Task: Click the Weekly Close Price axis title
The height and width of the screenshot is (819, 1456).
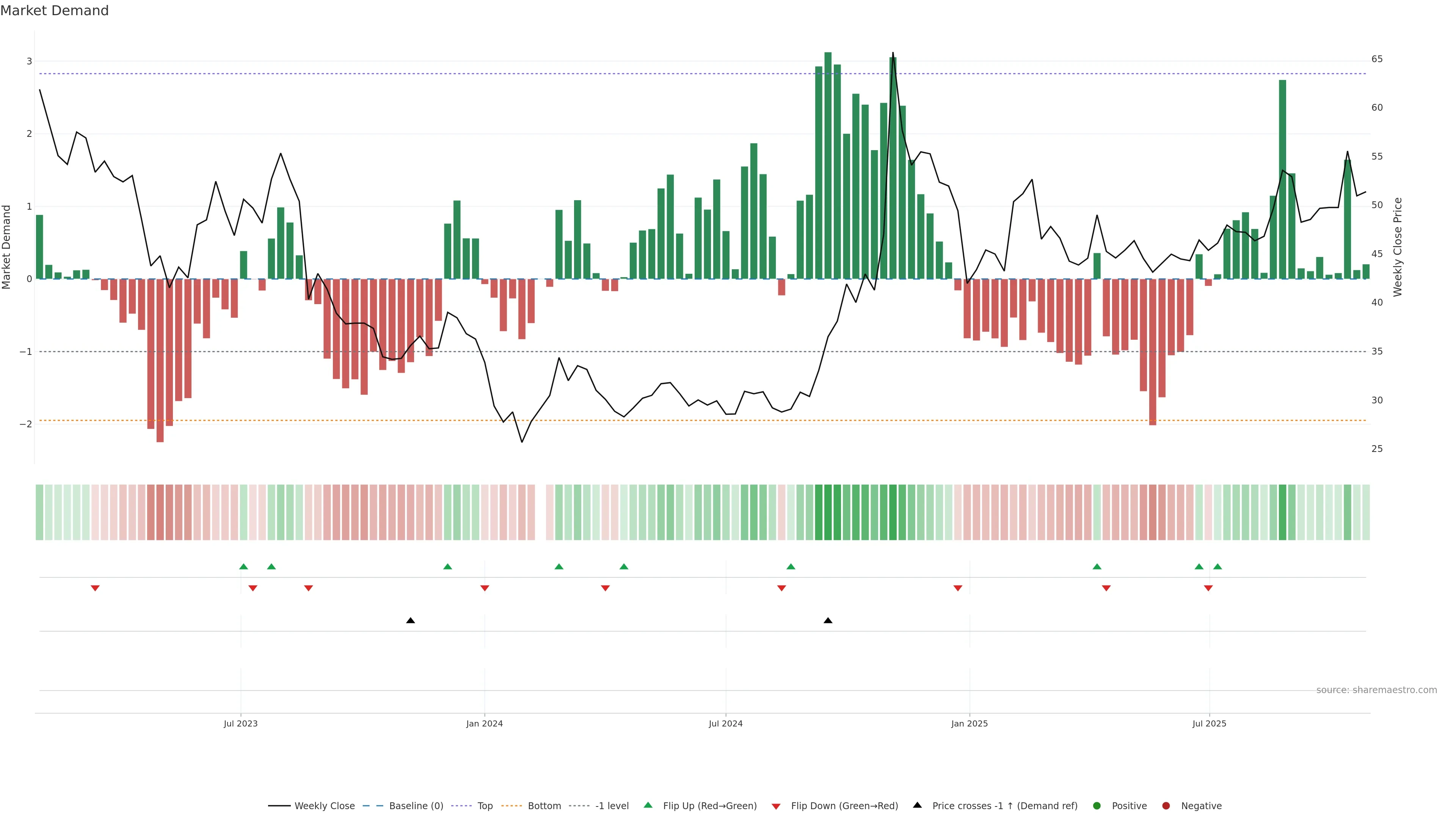Action: [1398, 247]
